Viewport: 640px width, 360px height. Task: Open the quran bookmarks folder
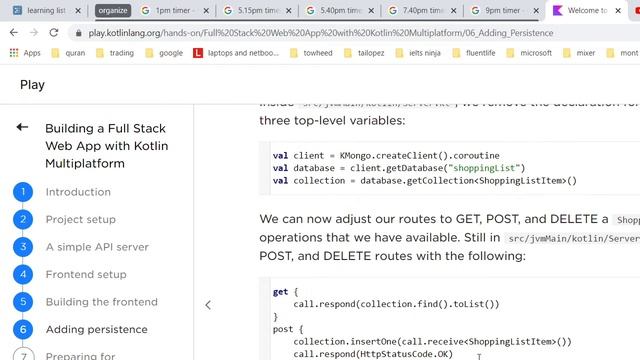(69, 53)
